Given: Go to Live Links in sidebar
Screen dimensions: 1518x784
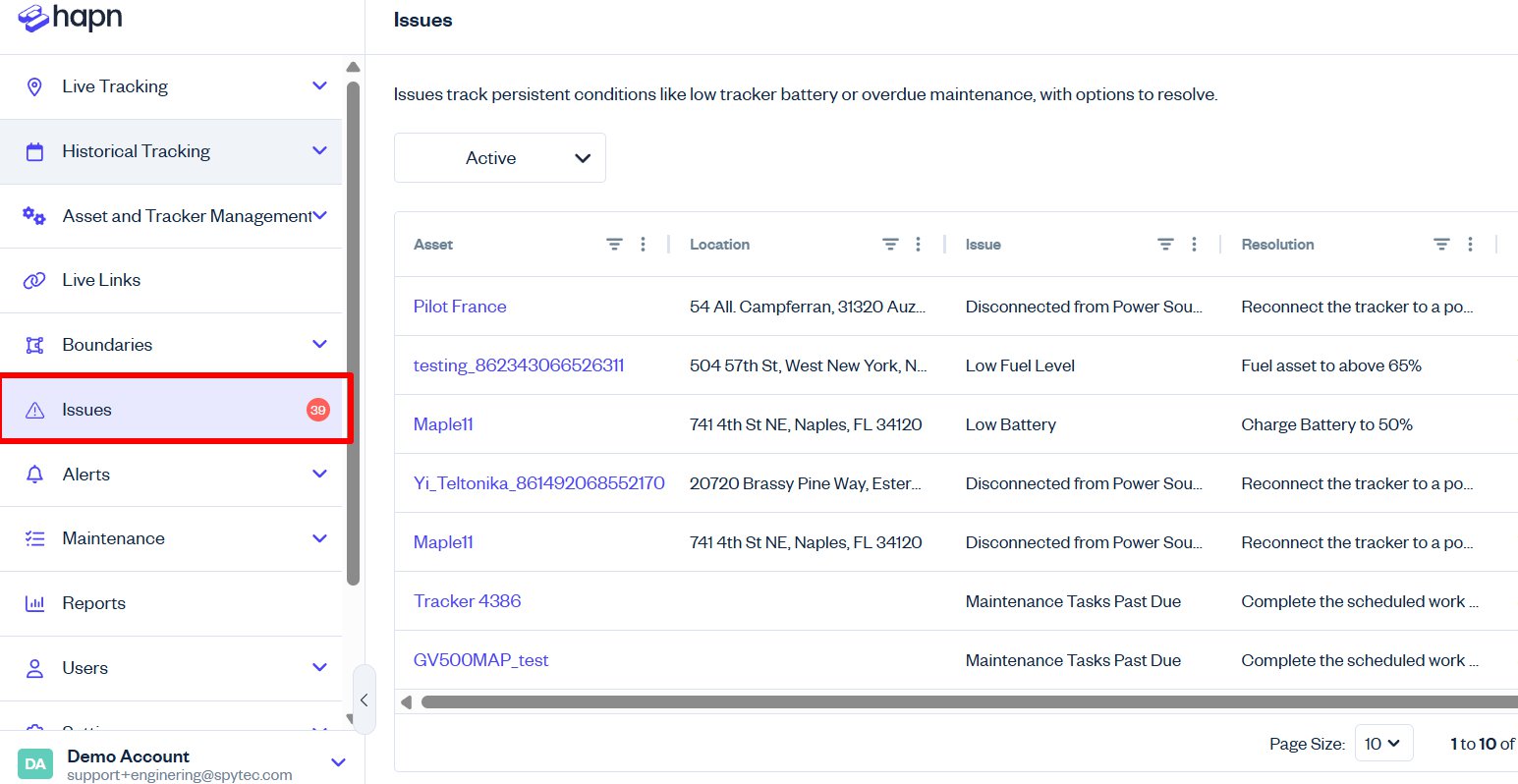Looking at the screenshot, I should point(100,280).
